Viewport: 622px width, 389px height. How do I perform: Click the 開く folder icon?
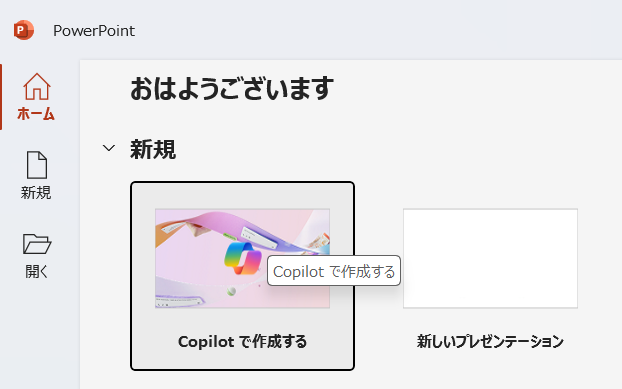tap(37, 244)
